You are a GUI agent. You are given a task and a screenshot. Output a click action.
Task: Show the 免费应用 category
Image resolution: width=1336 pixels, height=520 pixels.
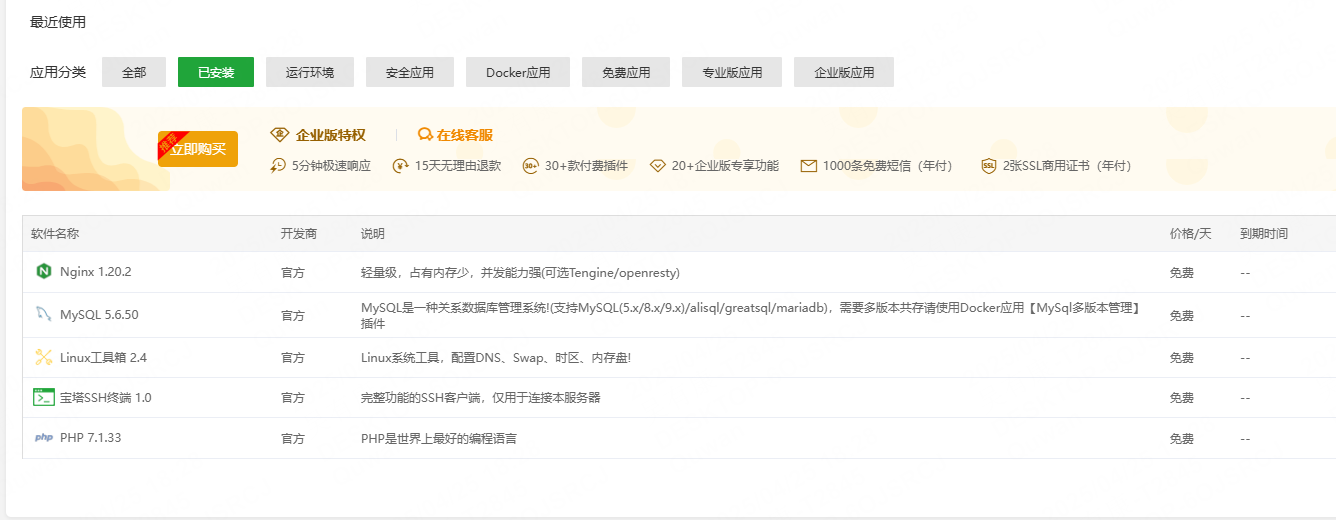626,72
